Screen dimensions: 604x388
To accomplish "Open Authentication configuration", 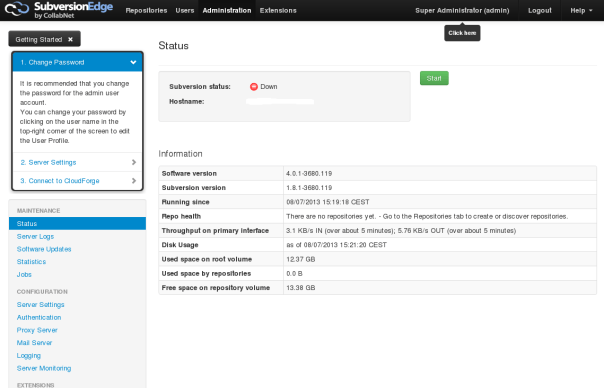I will click(x=39, y=317).
